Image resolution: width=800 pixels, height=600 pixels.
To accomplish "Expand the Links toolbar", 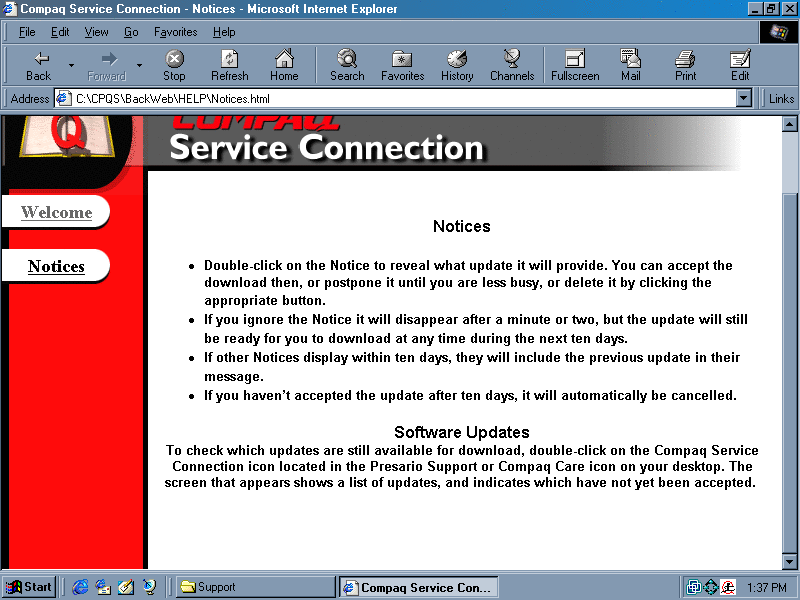I will (x=781, y=98).
